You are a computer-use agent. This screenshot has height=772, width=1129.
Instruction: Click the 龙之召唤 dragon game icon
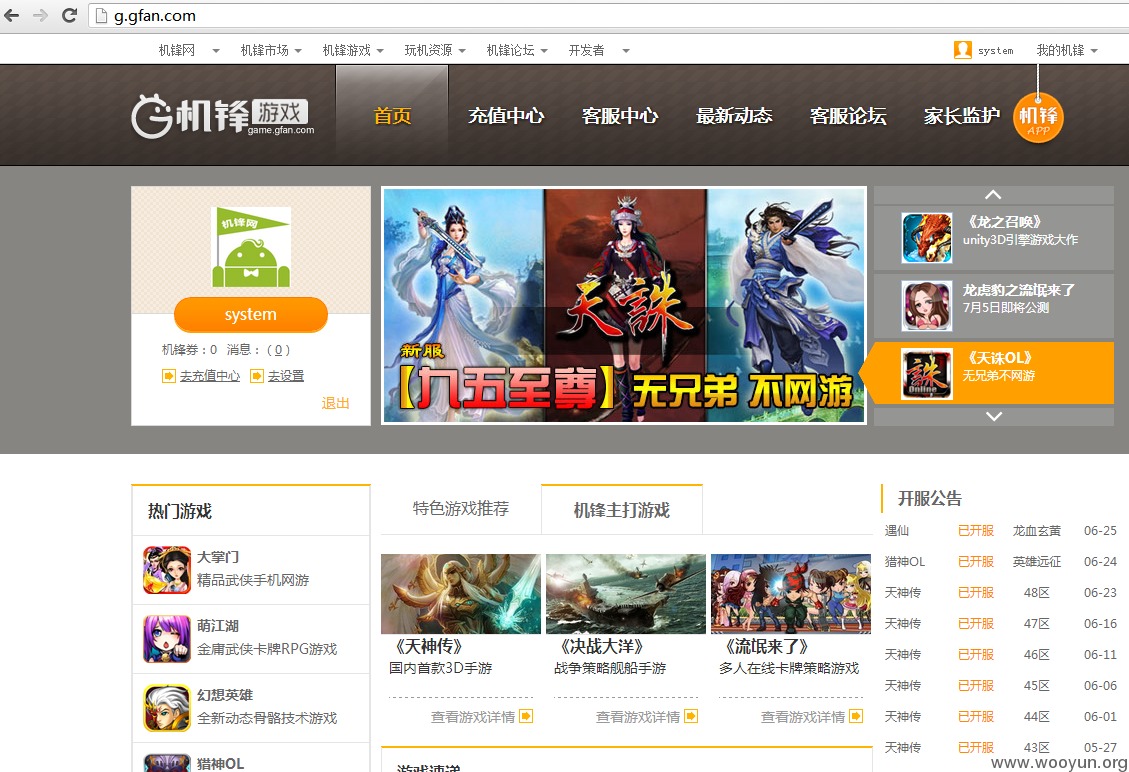pyautogui.click(x=927, y=238)
